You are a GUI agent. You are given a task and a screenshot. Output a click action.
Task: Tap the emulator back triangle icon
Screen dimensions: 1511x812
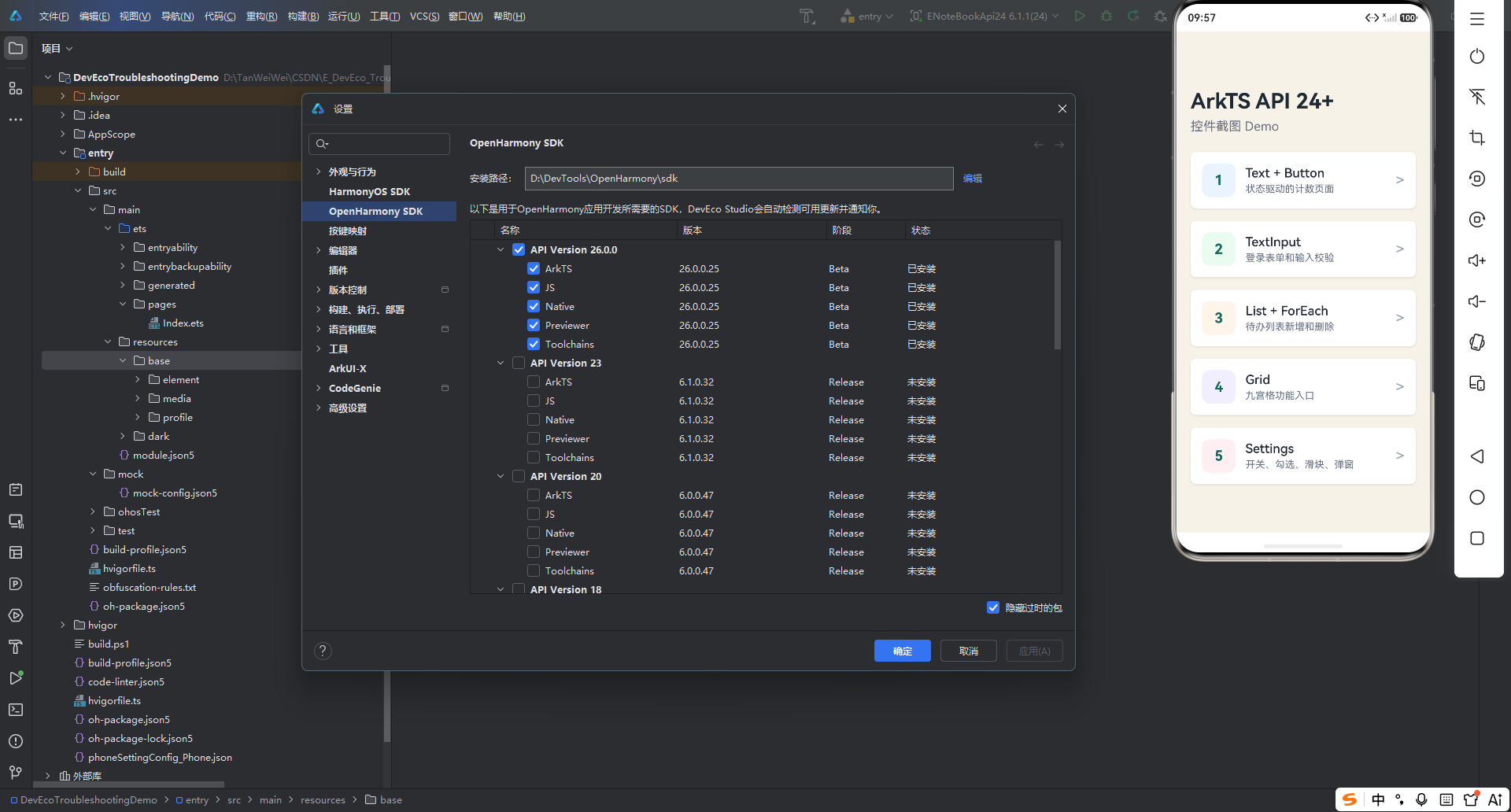1477,456
